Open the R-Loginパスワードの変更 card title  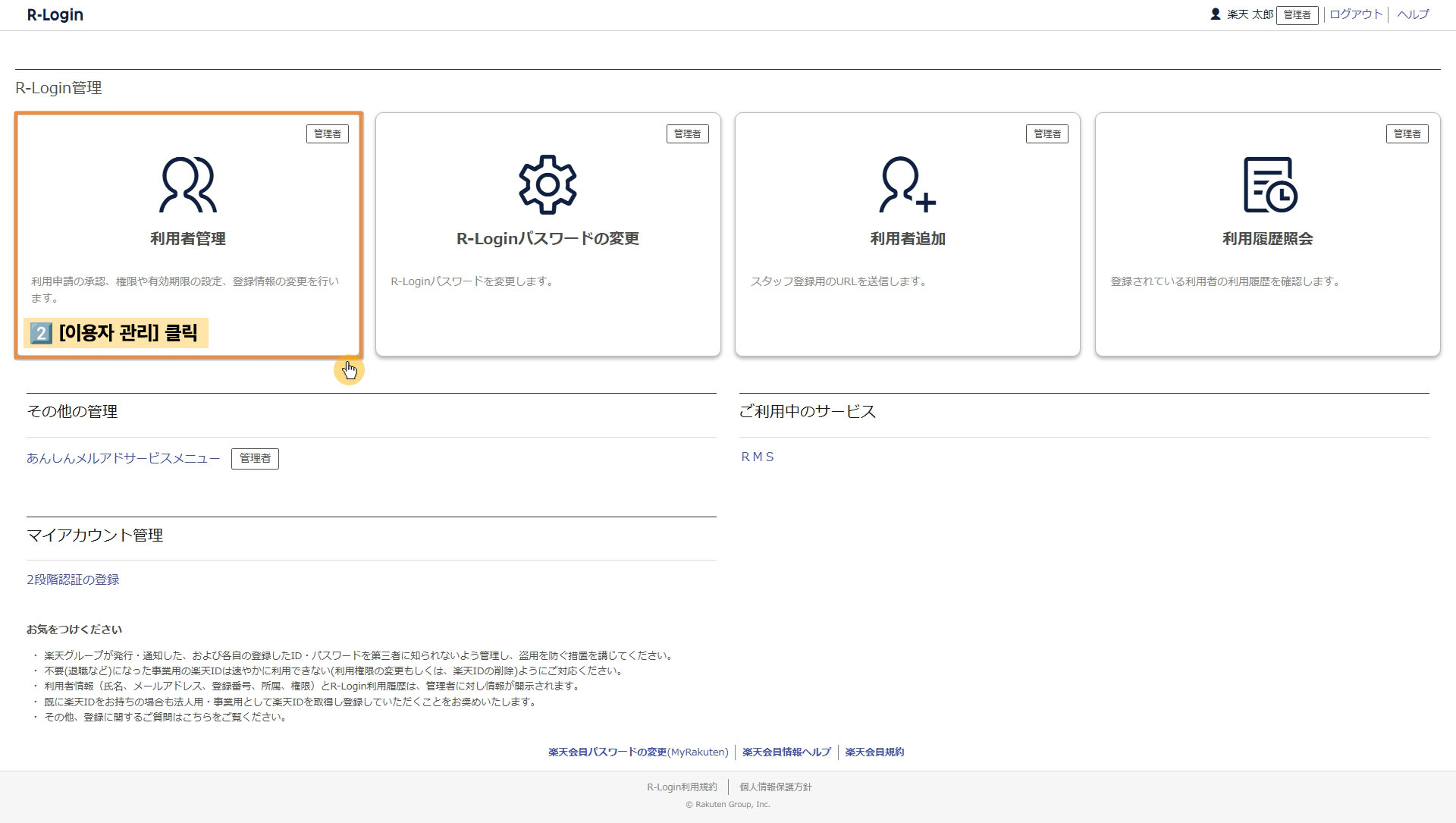548,238
